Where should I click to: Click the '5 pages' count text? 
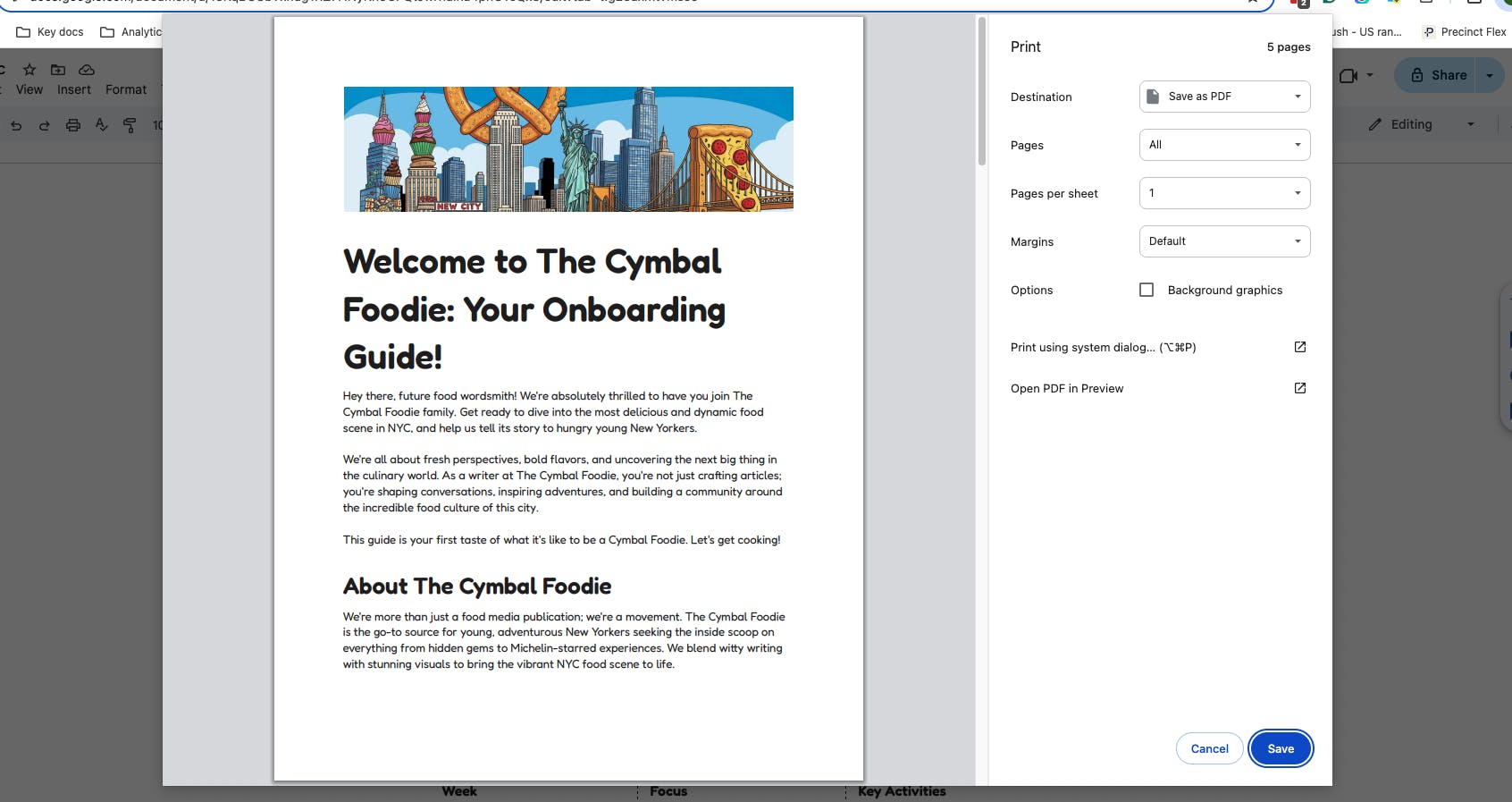point(1289,47)
